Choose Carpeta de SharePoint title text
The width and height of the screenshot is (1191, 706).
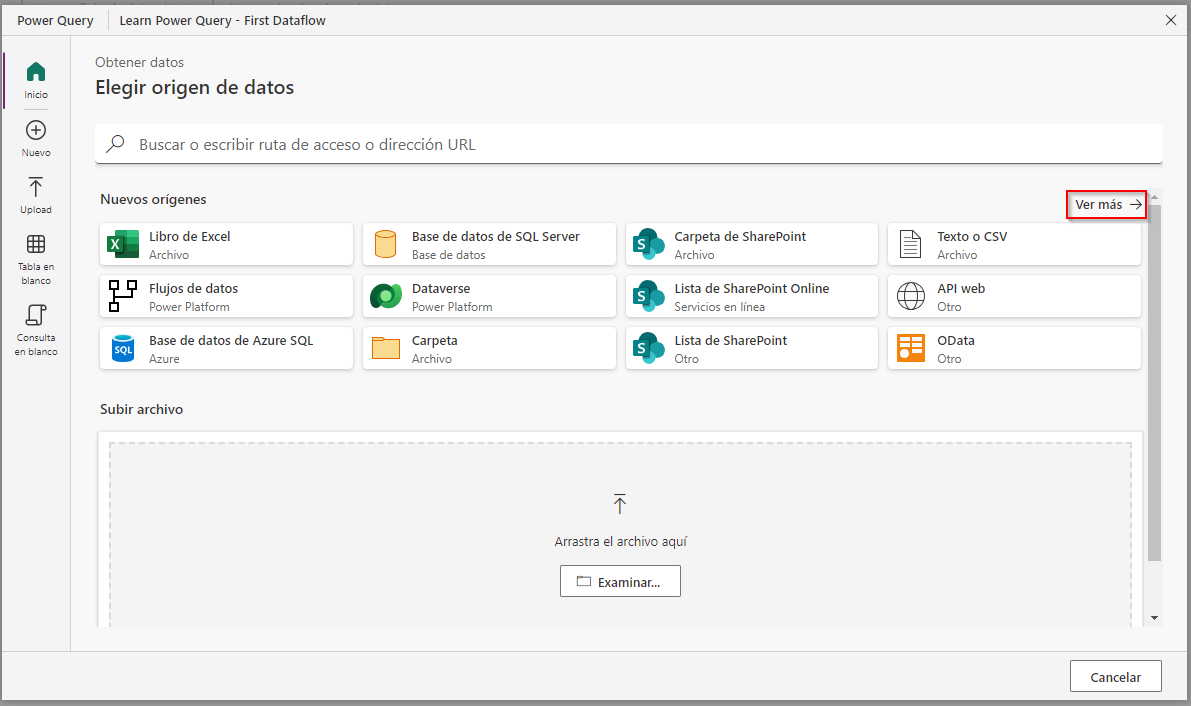tap(740, 236)
